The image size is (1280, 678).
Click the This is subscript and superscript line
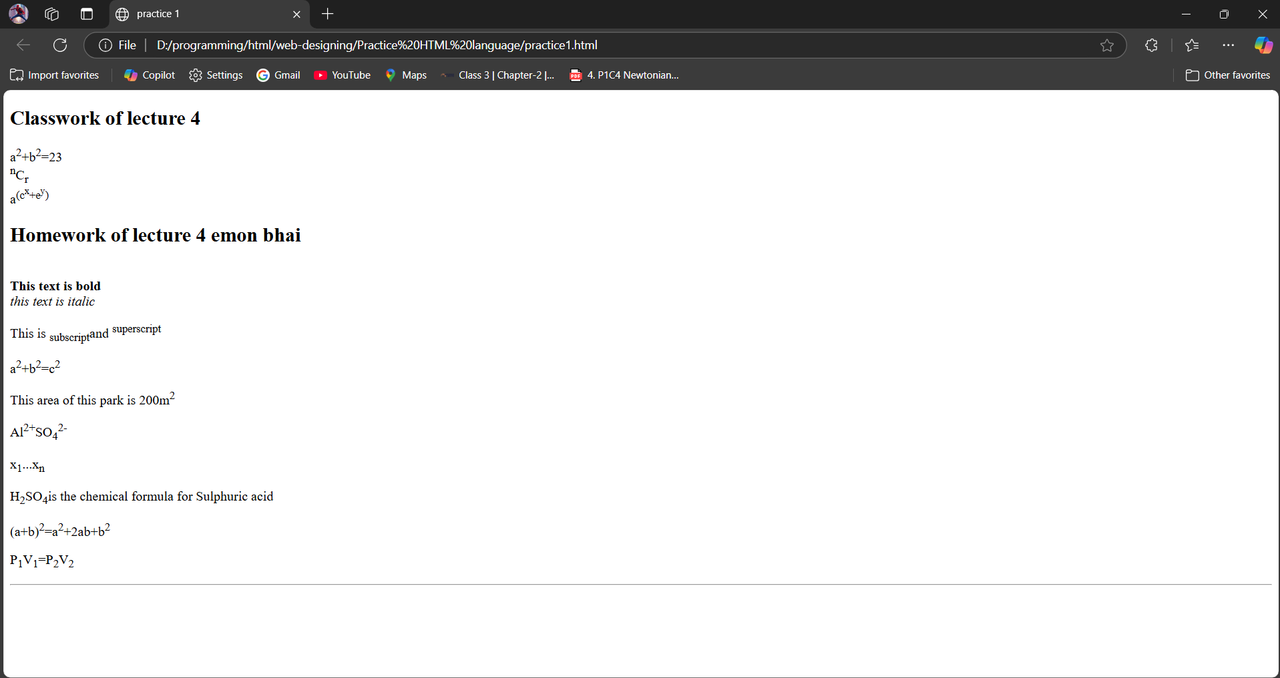click(85, 332)
